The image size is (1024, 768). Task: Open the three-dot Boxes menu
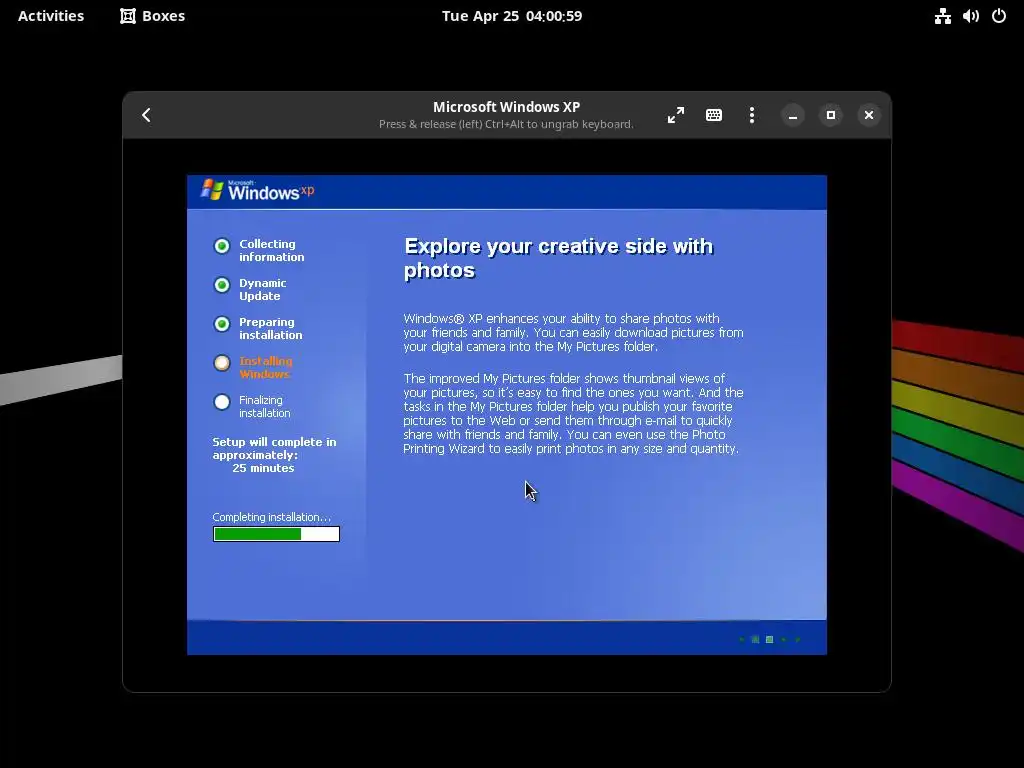pos(752,116)
